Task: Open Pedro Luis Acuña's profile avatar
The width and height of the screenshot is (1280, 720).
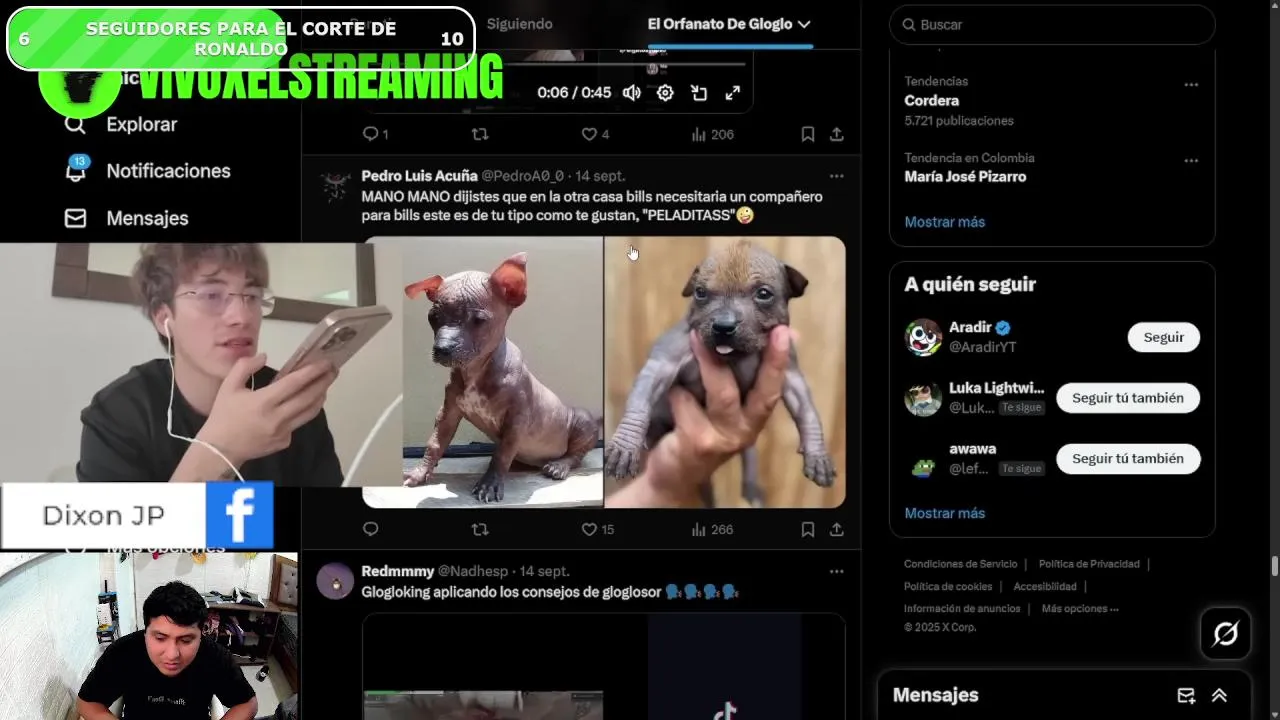Action: (x=335, y=186)
